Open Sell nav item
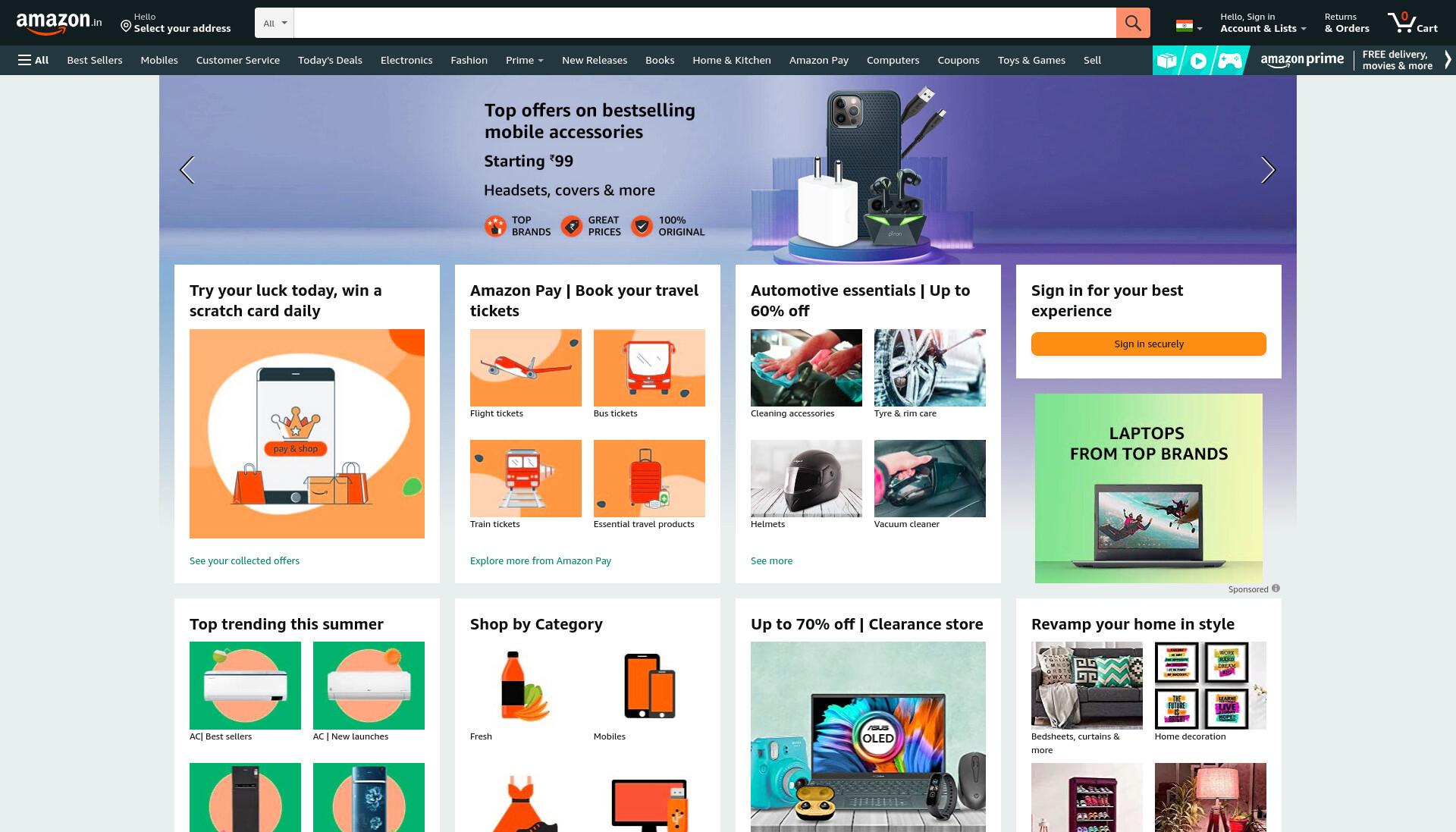1456x832 pixels. (x=1092, y=60)
